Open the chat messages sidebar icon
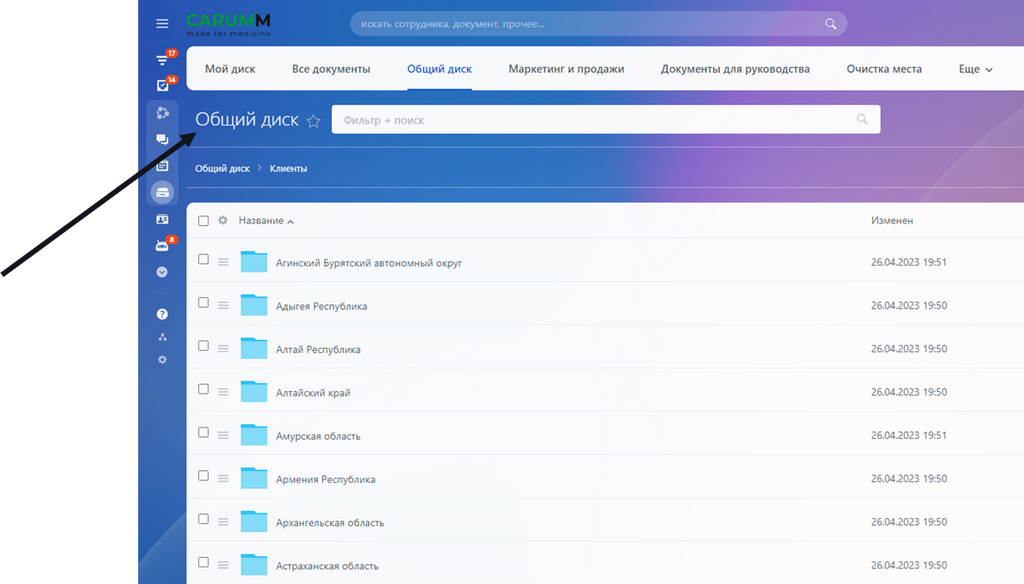 tap(163, 139)
